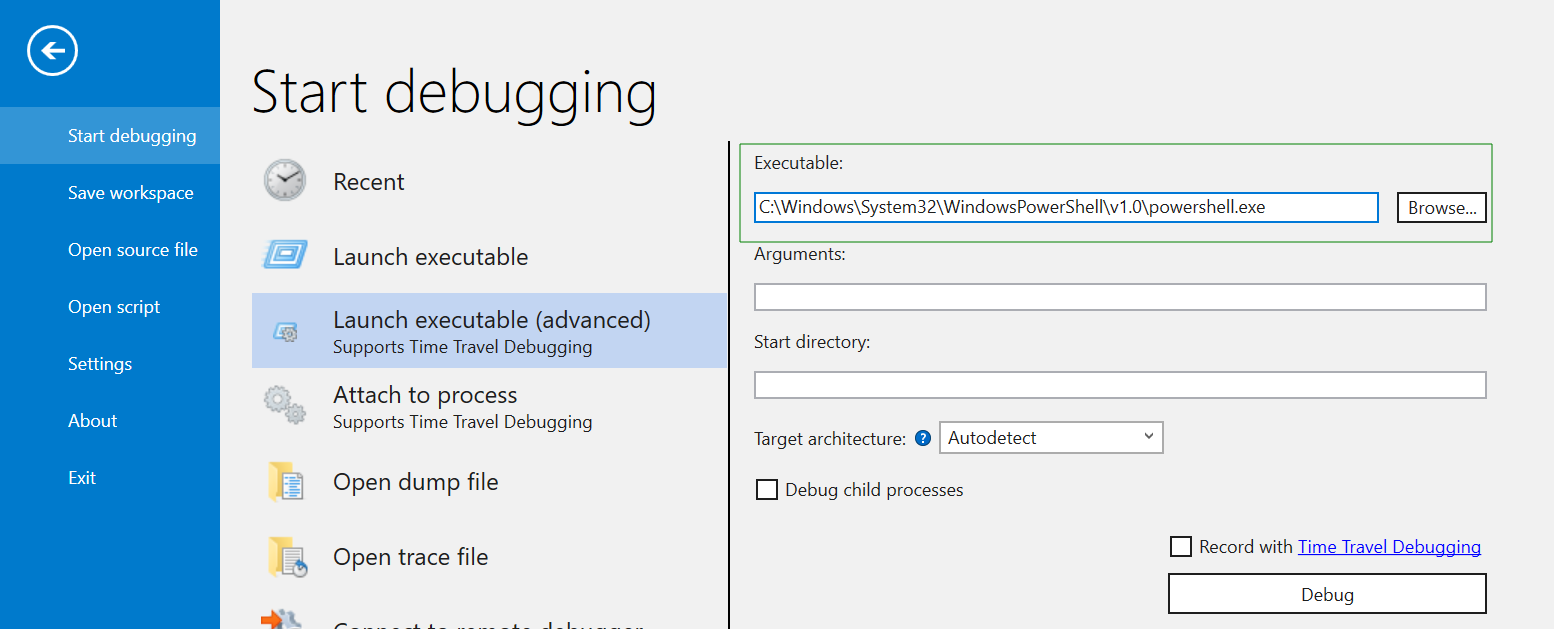Viewport: 1554px width, 629px height.
Task: Click the Attach to process gears icon
Action: 285,406
